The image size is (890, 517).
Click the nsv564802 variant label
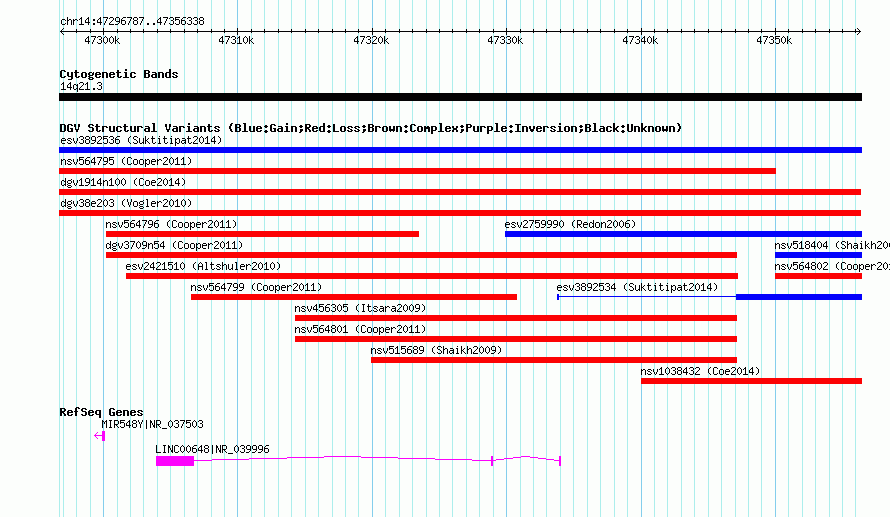tap(832, 266)
